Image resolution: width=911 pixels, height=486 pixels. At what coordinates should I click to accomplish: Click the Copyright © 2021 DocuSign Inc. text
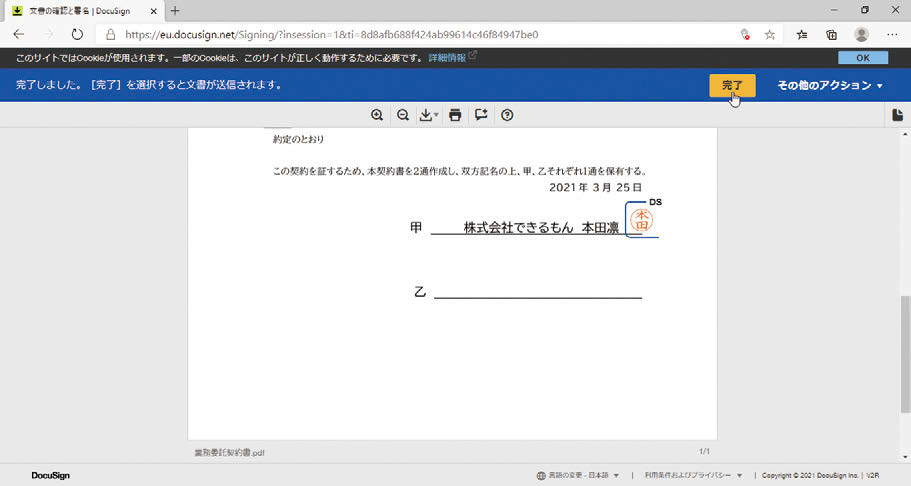click(812, 476)
